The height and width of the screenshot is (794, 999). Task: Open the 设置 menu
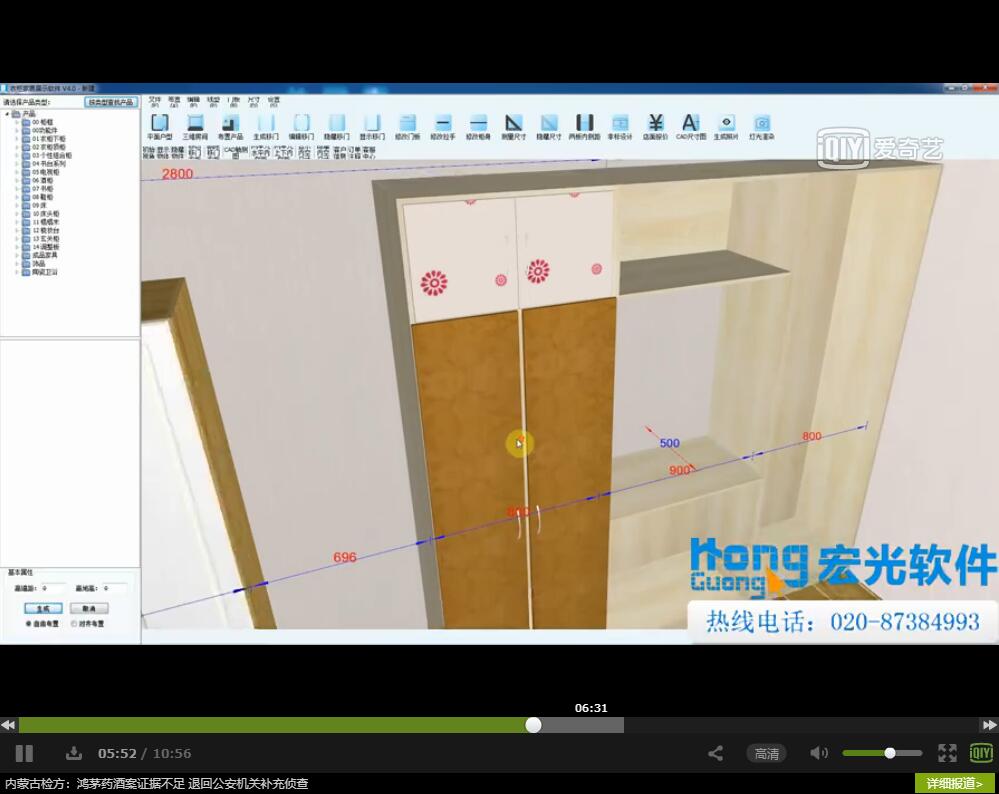coord(273,101)
